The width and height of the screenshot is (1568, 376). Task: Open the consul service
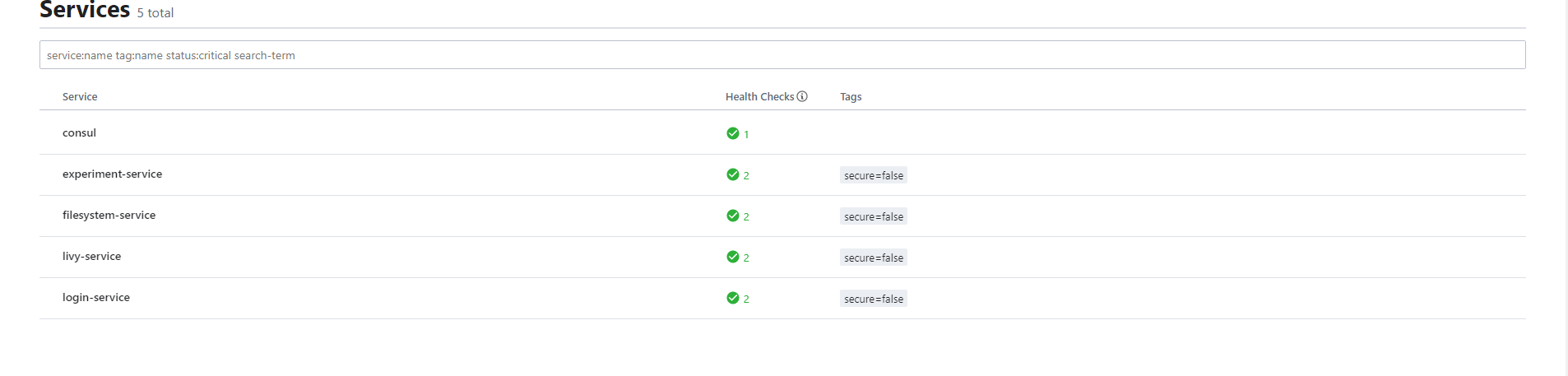tap(79, 132)
